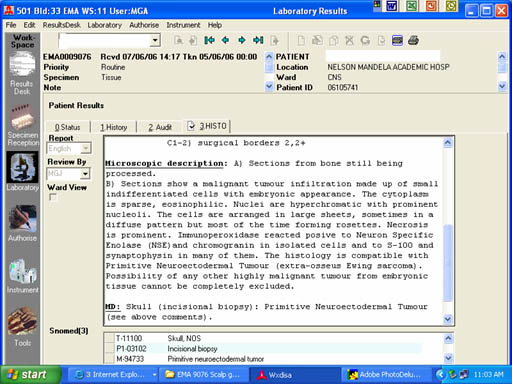Click the Excel shortcut icon in title bar

click(412, 6)
